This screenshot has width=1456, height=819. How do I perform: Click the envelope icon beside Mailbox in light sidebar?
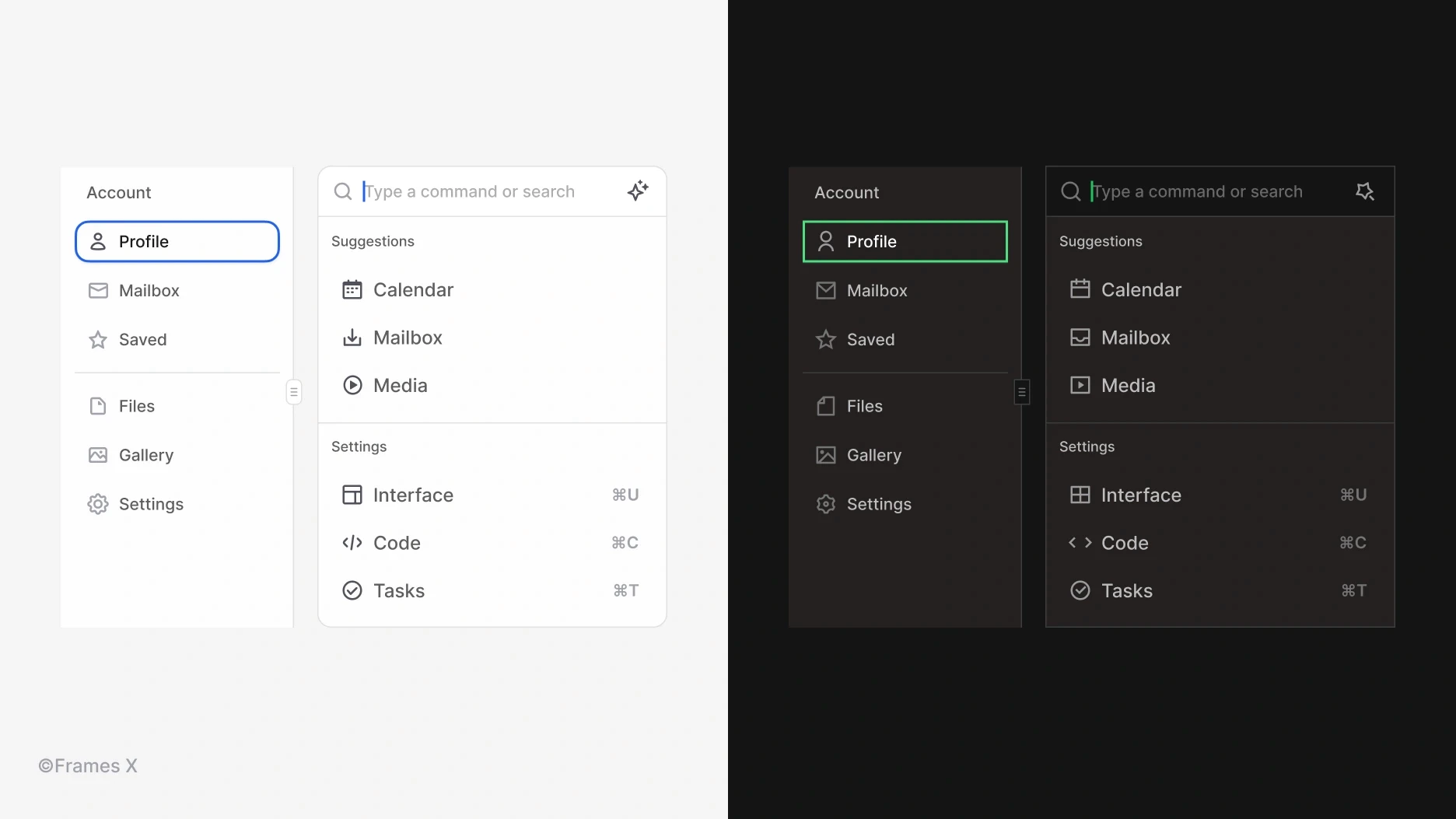click(98, 290)
